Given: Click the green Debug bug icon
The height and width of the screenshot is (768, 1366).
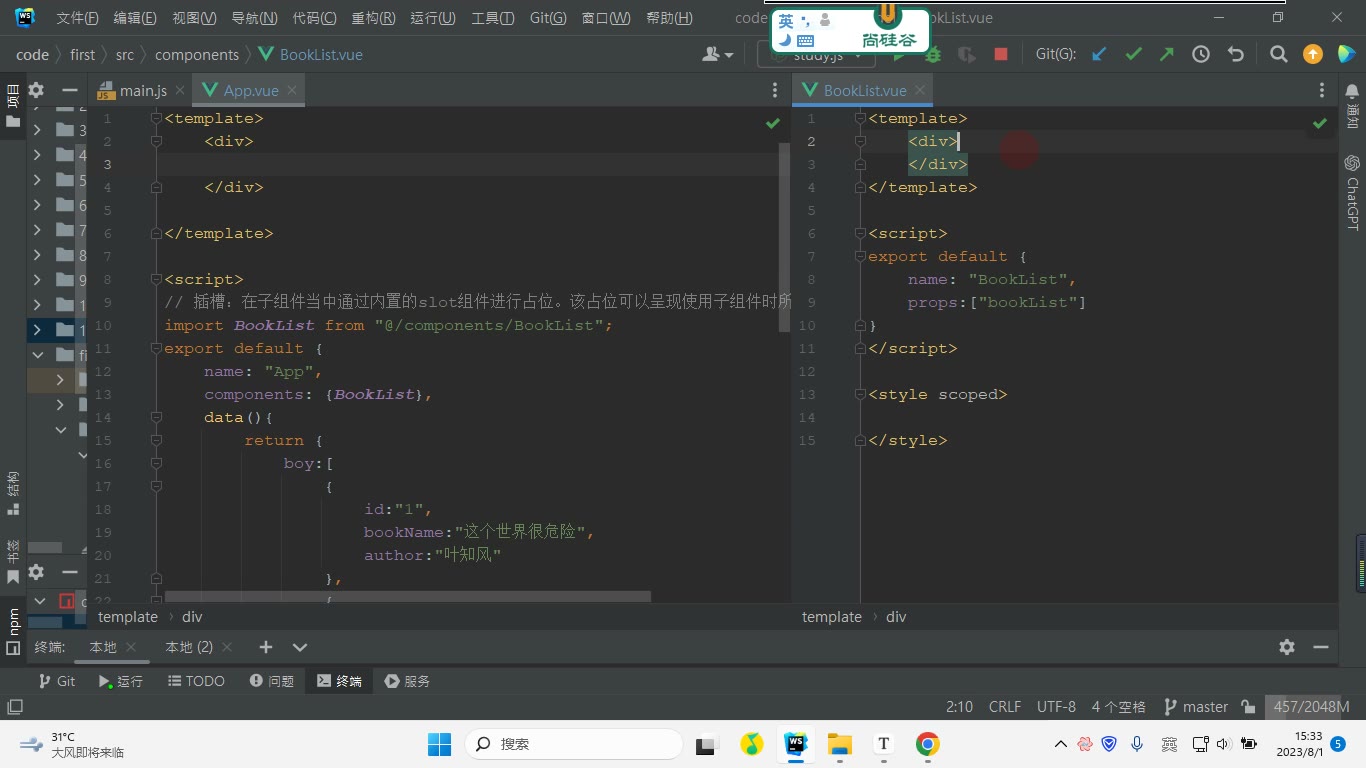Looking at the screenshot, I should (933, 55).
